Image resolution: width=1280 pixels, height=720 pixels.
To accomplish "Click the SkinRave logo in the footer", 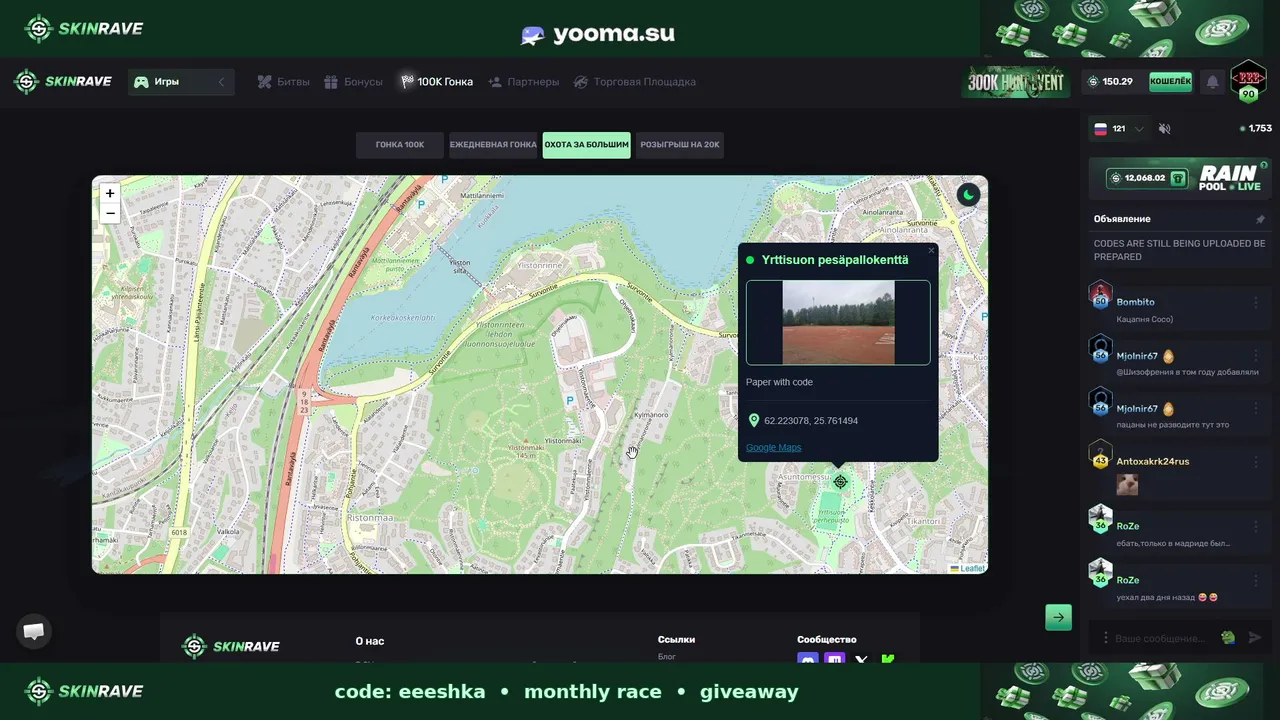I will [x=231, y=646].
